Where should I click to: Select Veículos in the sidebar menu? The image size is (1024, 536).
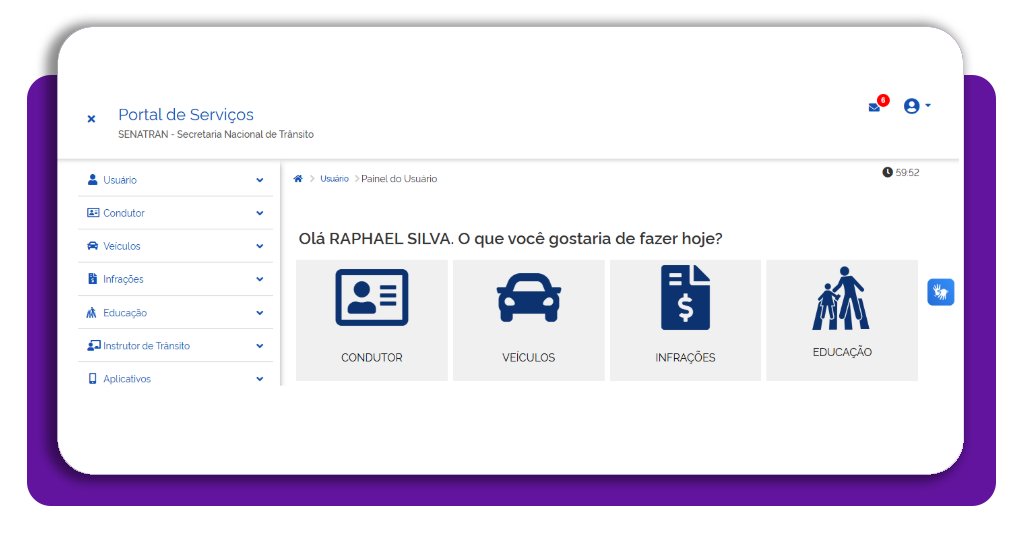tap(121, 246)
